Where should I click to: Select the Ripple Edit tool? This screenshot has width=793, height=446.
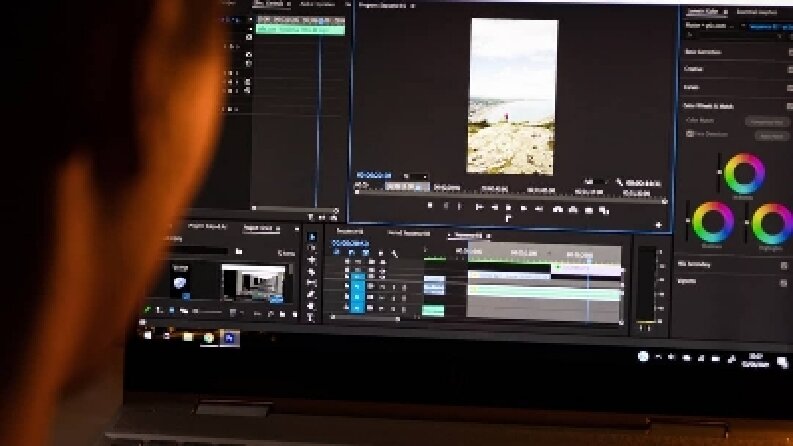(312, 260)
